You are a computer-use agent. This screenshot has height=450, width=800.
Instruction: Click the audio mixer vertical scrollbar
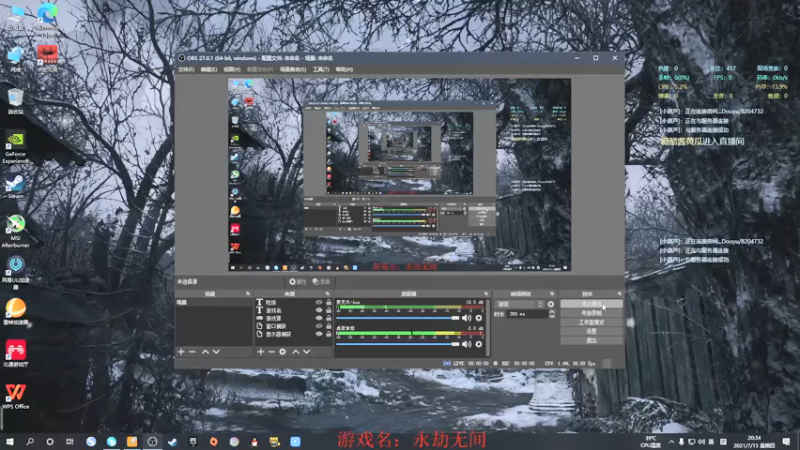[x=488, y=328]
